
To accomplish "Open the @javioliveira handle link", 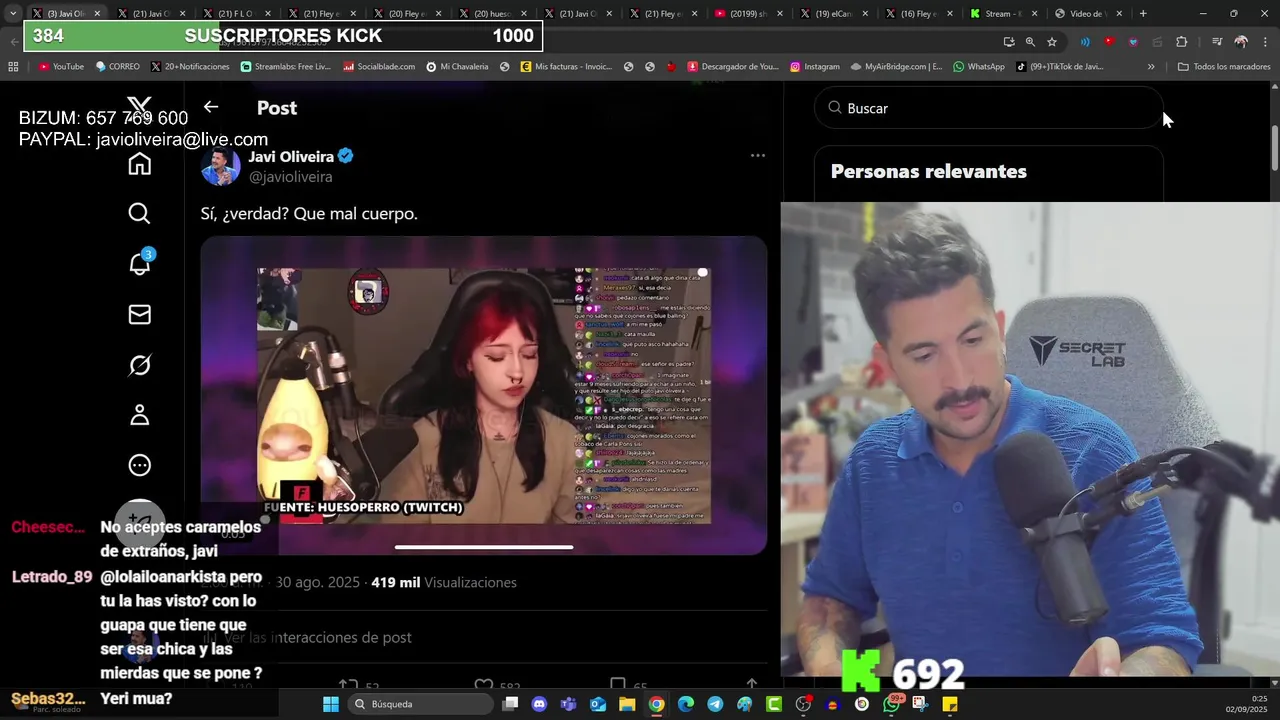I will pos(290,177).
